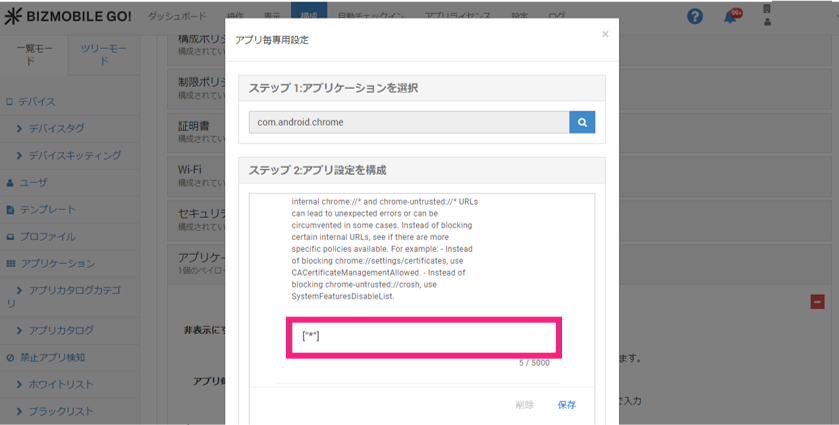Open the notifications bell icon
This screenshot has width=839, height=425.
[730, 17]
